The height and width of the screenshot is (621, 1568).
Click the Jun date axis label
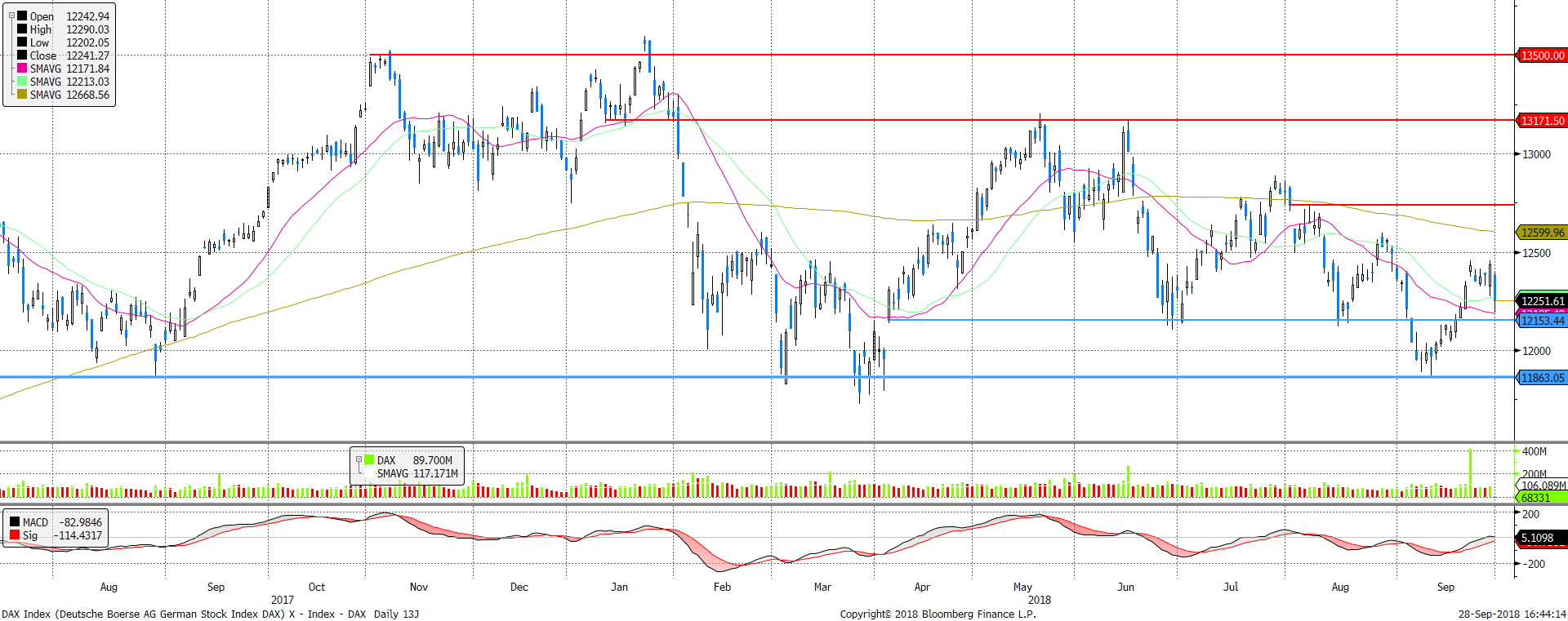[x=1125, y=587]
